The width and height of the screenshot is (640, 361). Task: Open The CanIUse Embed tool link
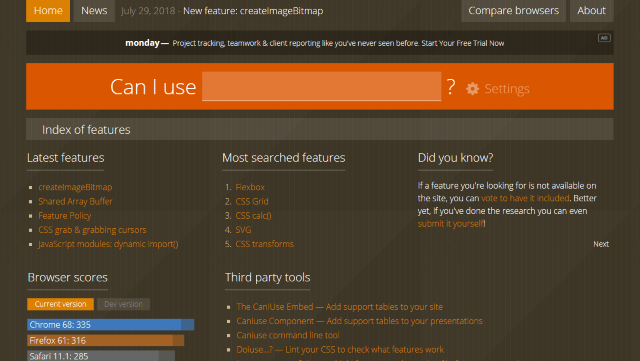tap(340, 307)
